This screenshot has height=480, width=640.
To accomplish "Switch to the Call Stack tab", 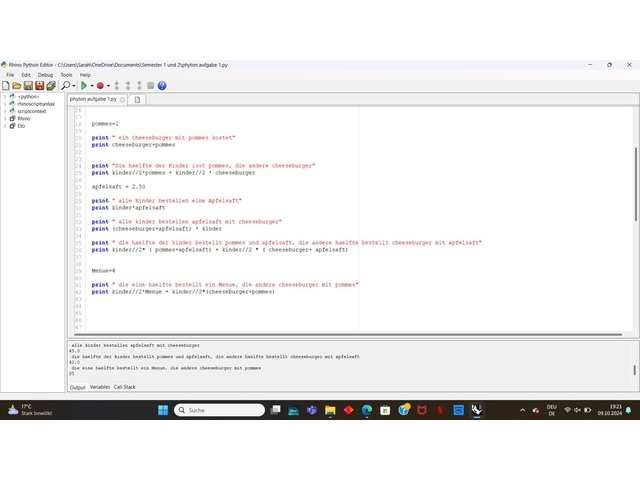I will pos(125,387).
